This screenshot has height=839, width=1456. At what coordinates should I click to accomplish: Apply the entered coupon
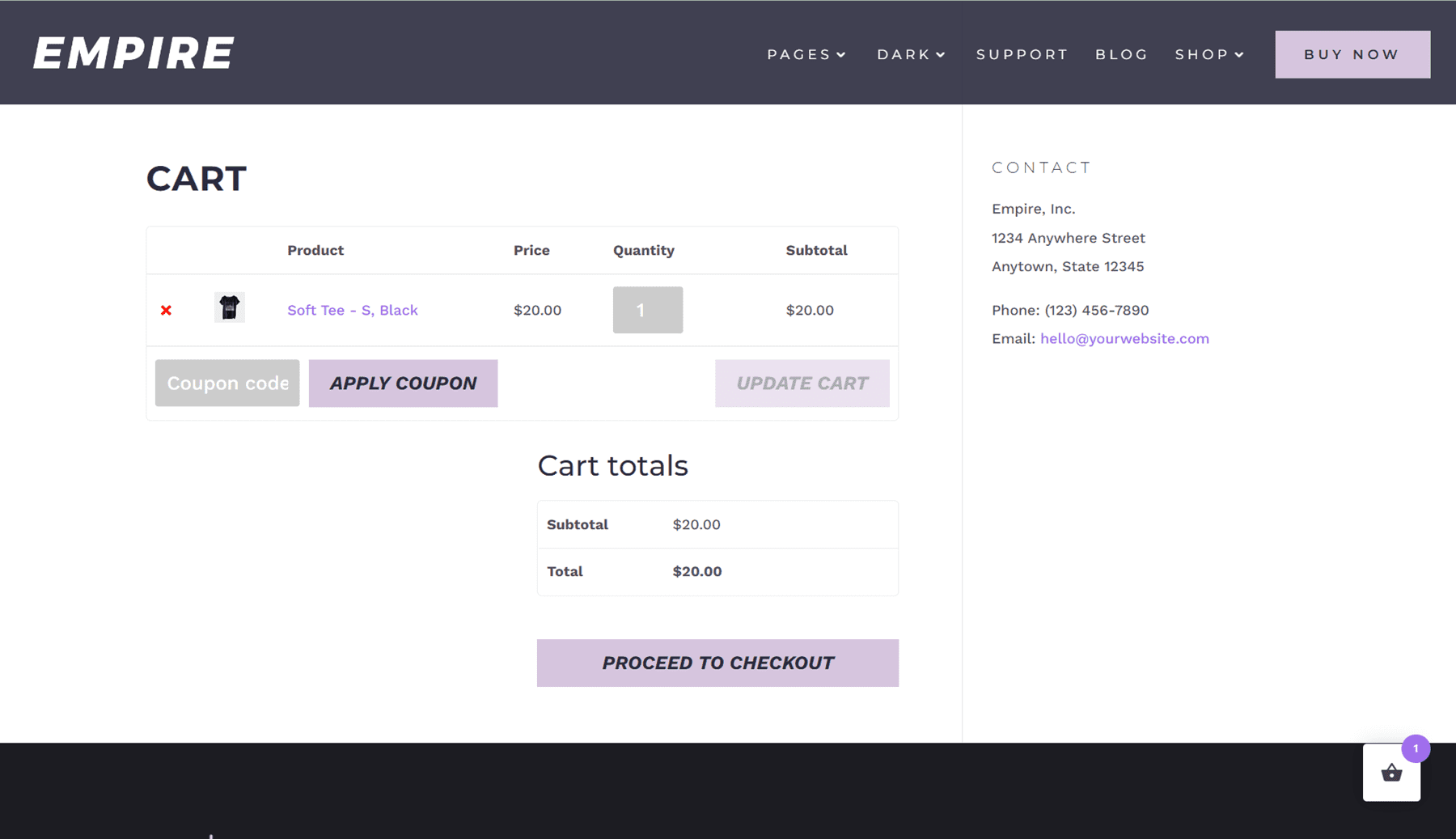403,383
